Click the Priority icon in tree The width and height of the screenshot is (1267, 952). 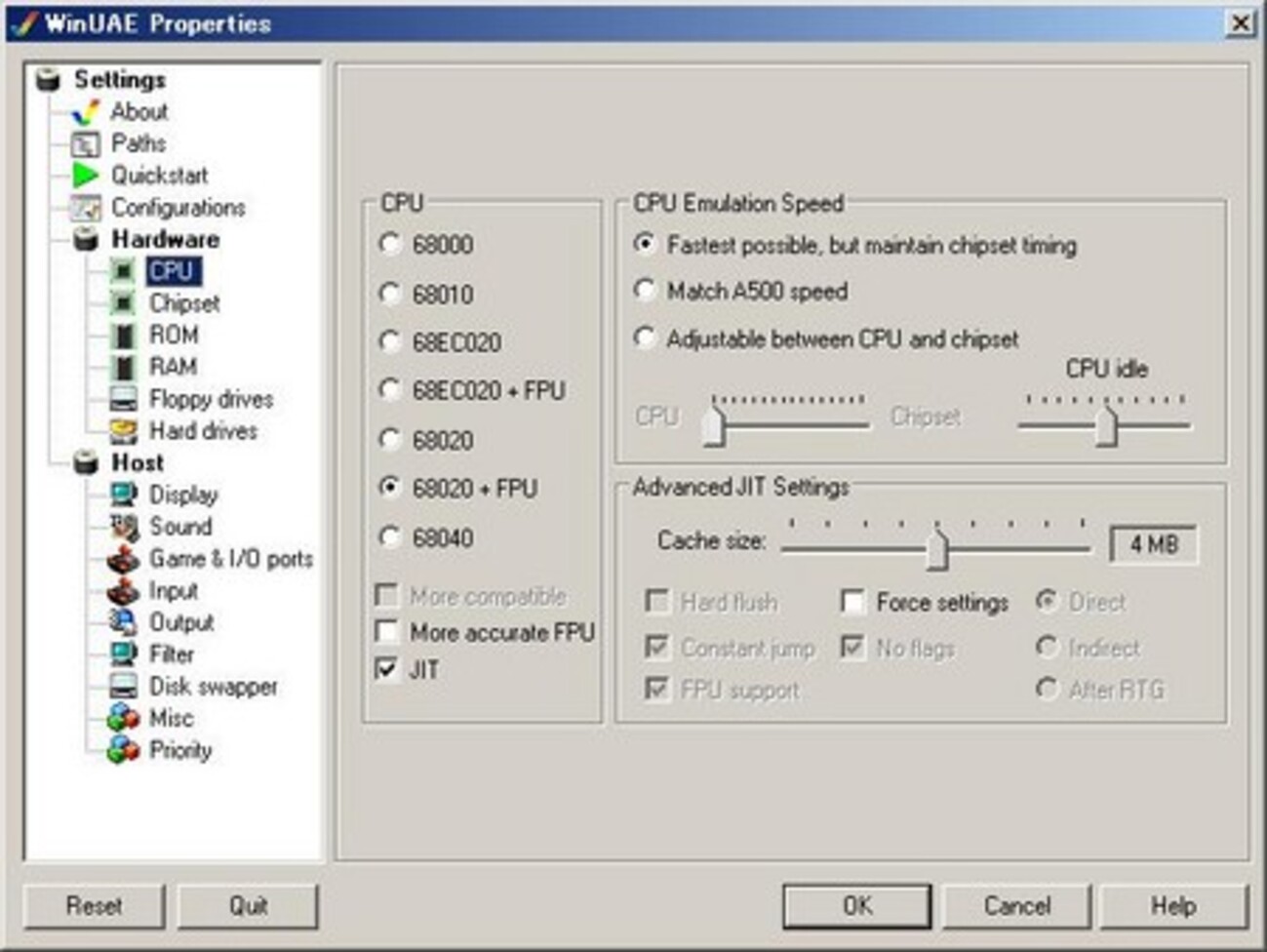point(123,750)
